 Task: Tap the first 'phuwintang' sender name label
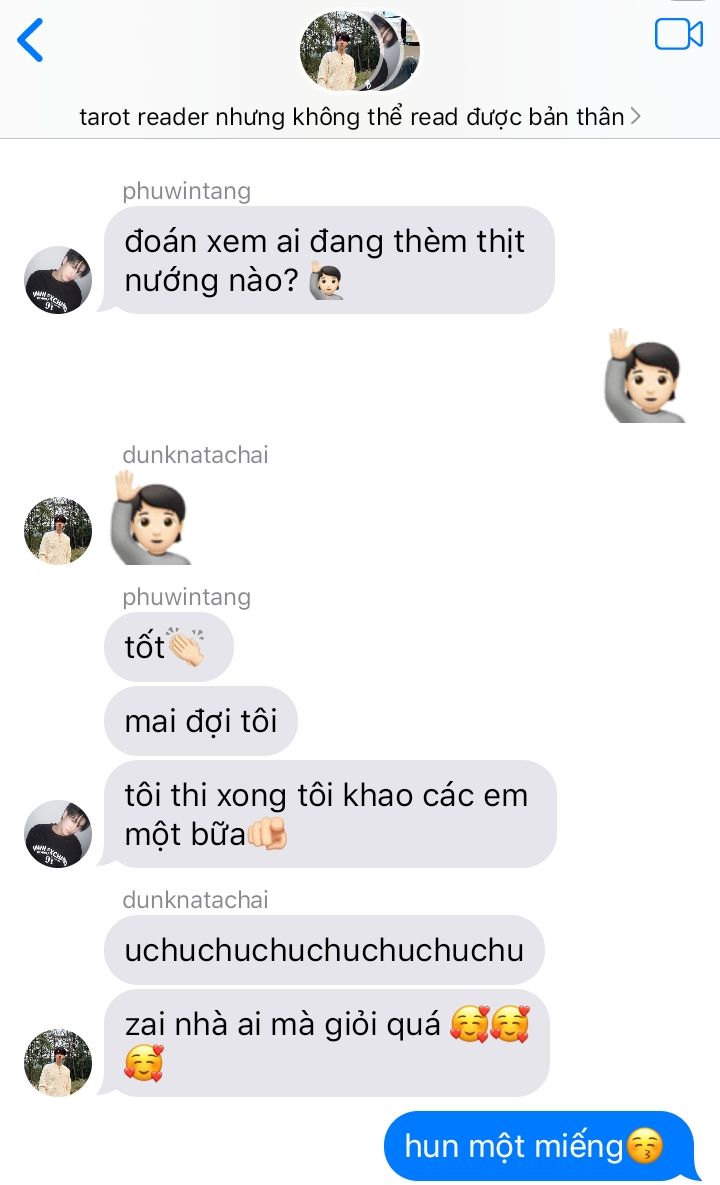point(187,190)
